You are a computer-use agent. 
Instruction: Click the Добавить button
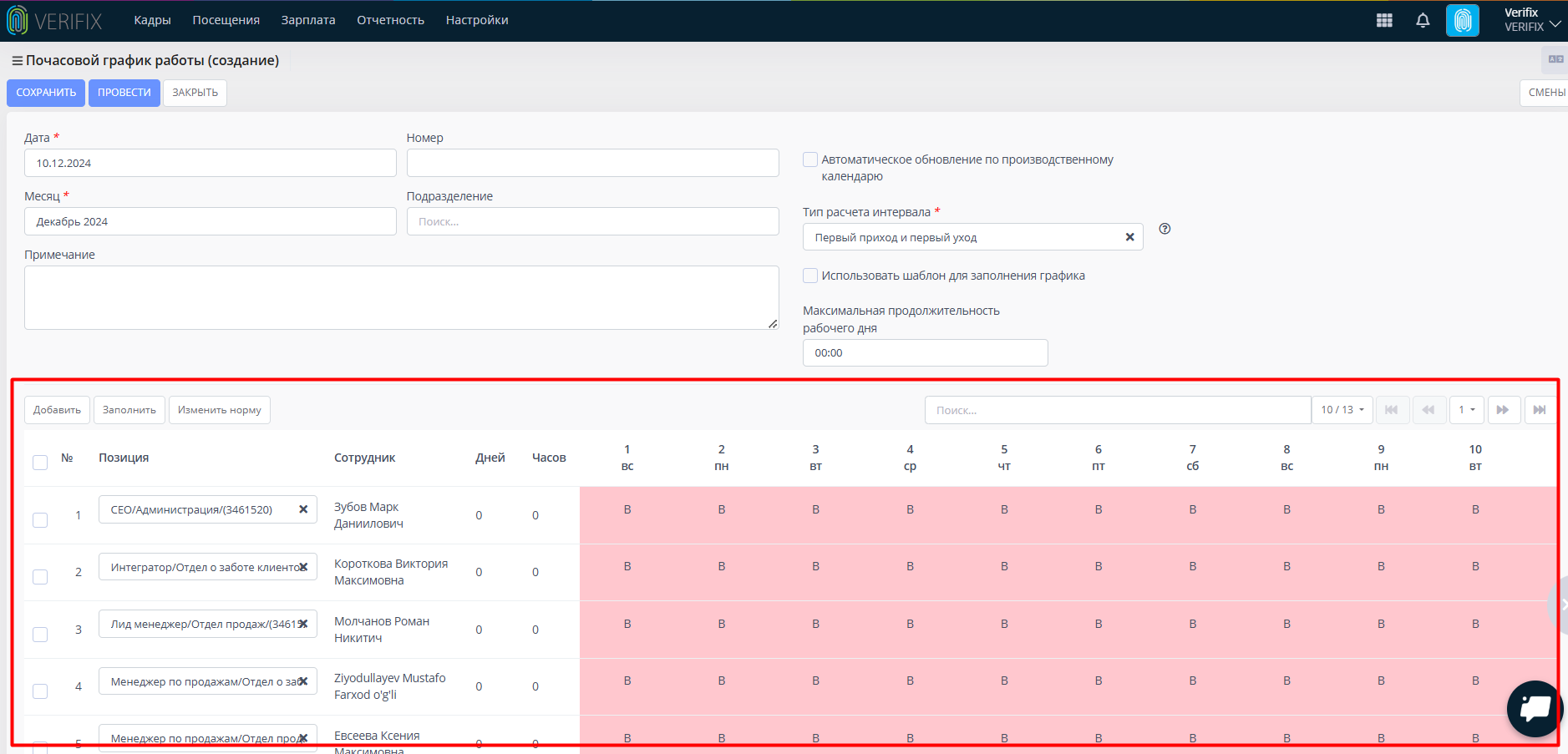tap(58, 410)
